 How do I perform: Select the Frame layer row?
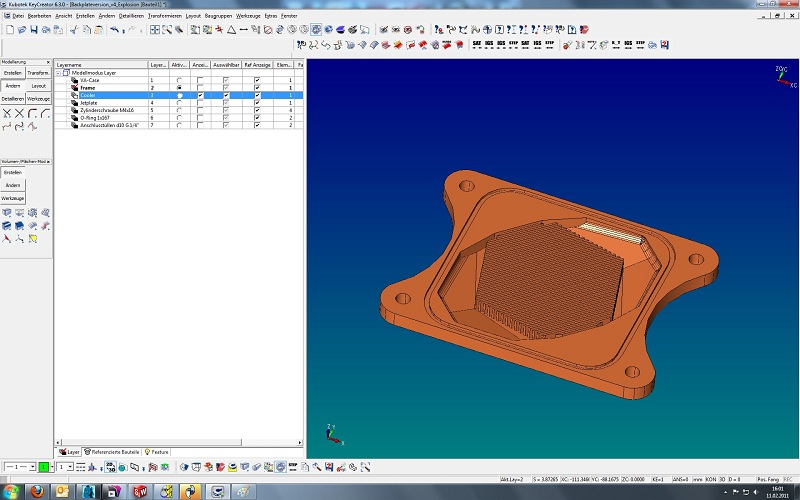coord(179,88)
